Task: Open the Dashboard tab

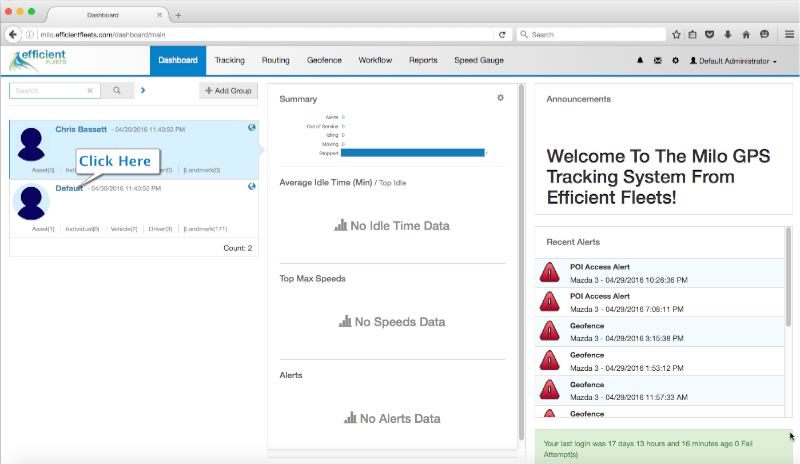Action: (x=178, y=60)
